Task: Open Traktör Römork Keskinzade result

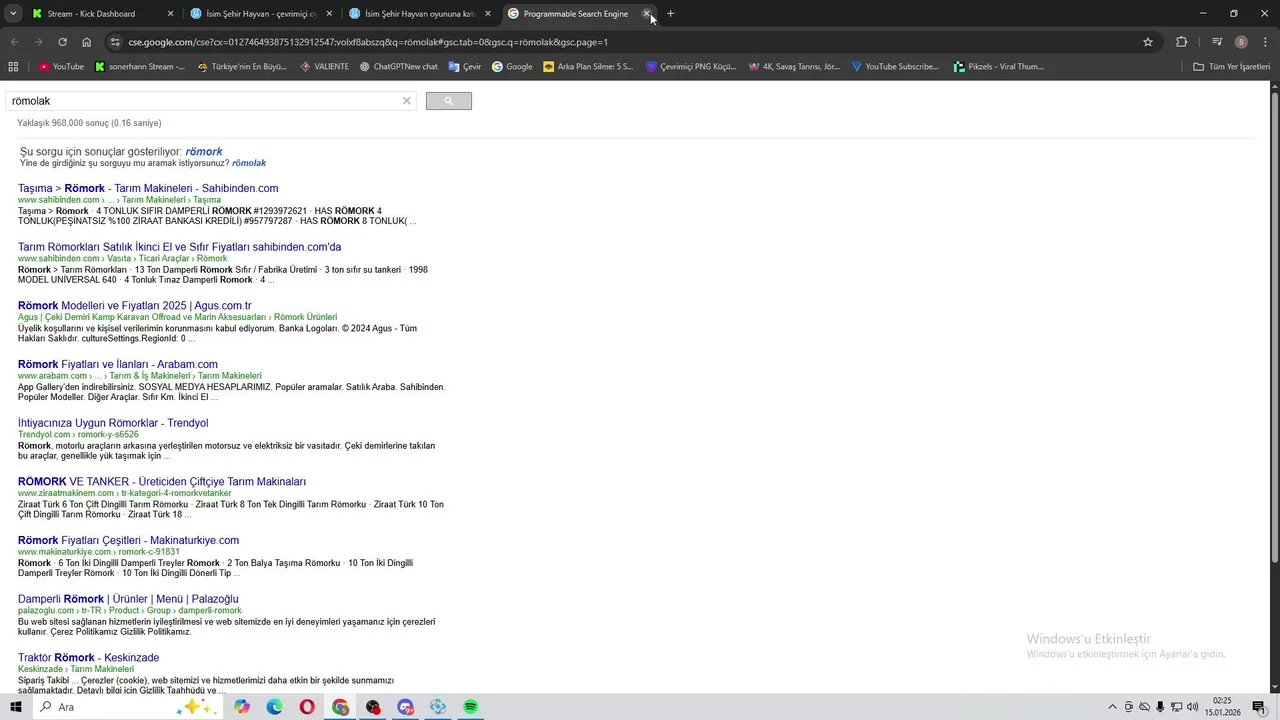Action: pos(89,658)
